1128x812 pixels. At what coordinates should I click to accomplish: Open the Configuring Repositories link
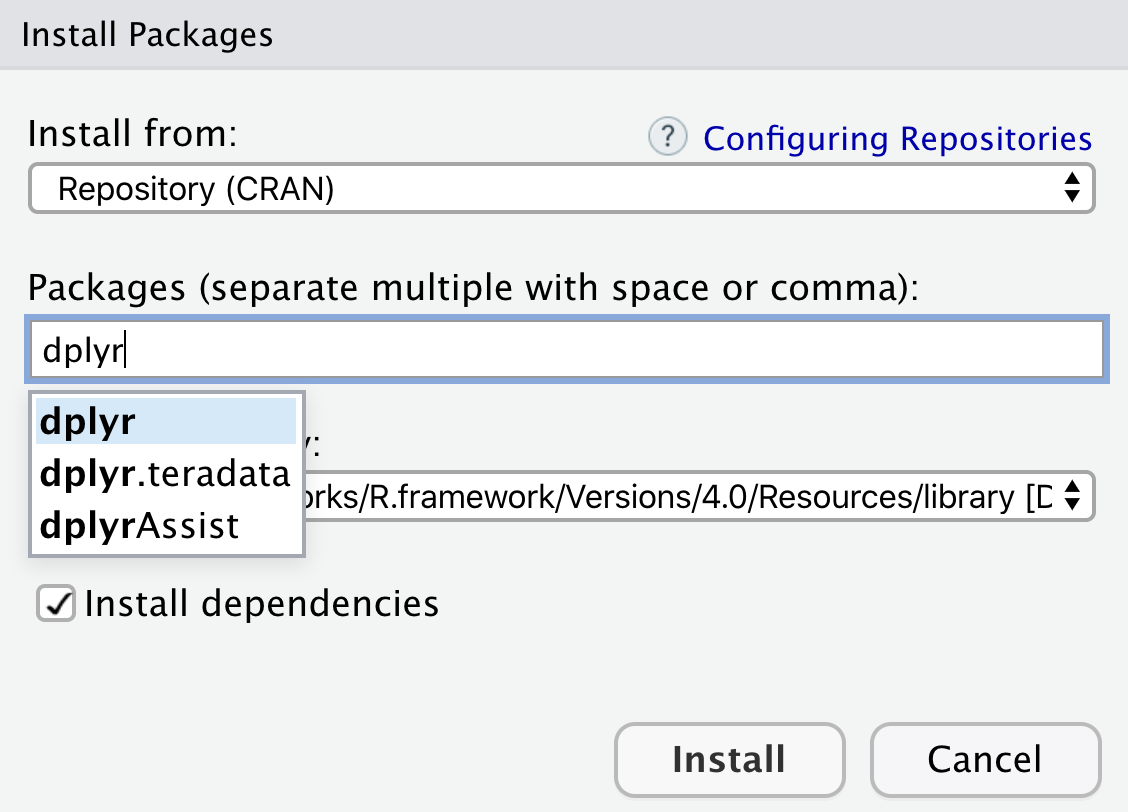pyautogui.click(x=898, y=139)
